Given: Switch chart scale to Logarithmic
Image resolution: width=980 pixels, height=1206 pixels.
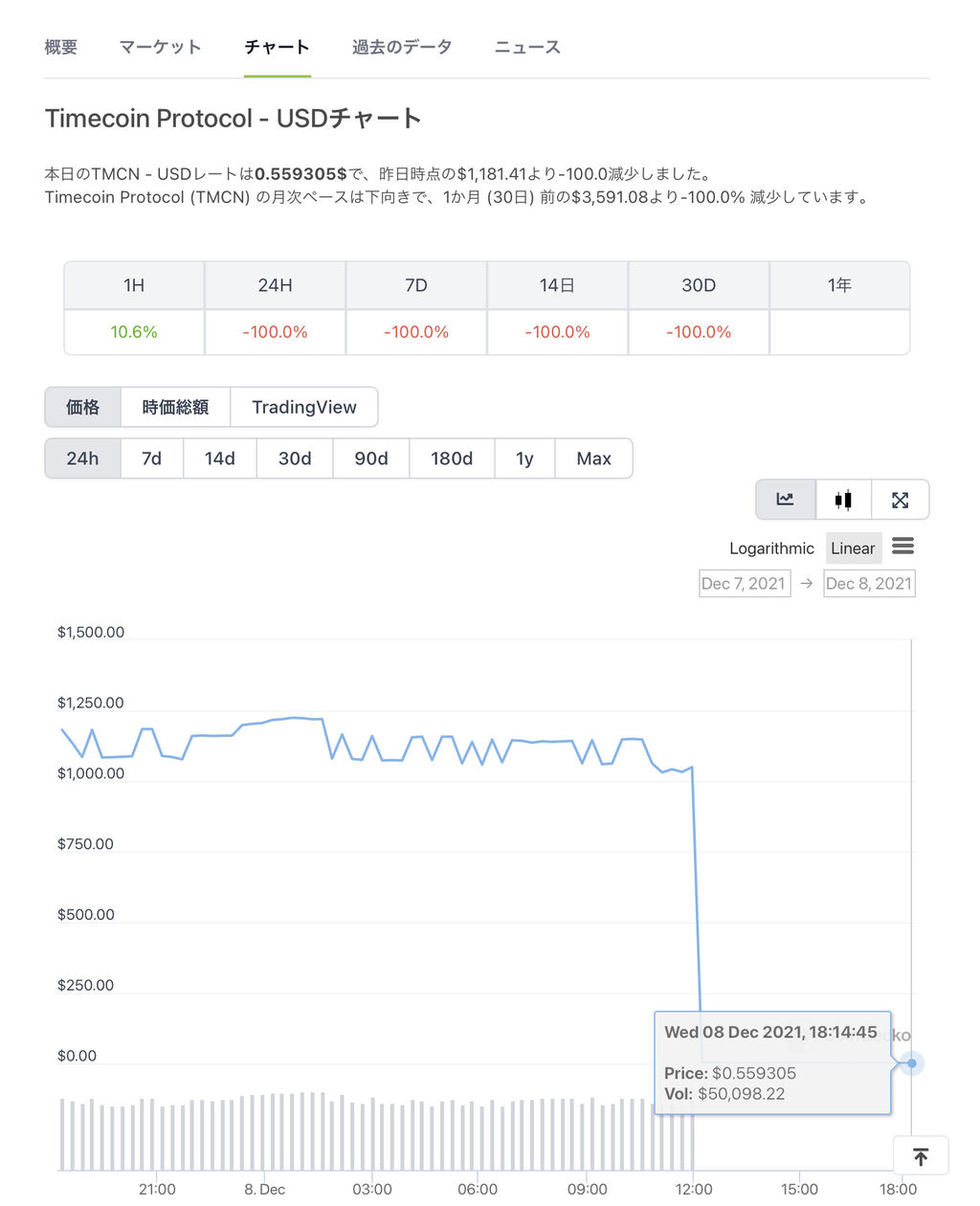Looking at the screenshot, I should [771, 548].
